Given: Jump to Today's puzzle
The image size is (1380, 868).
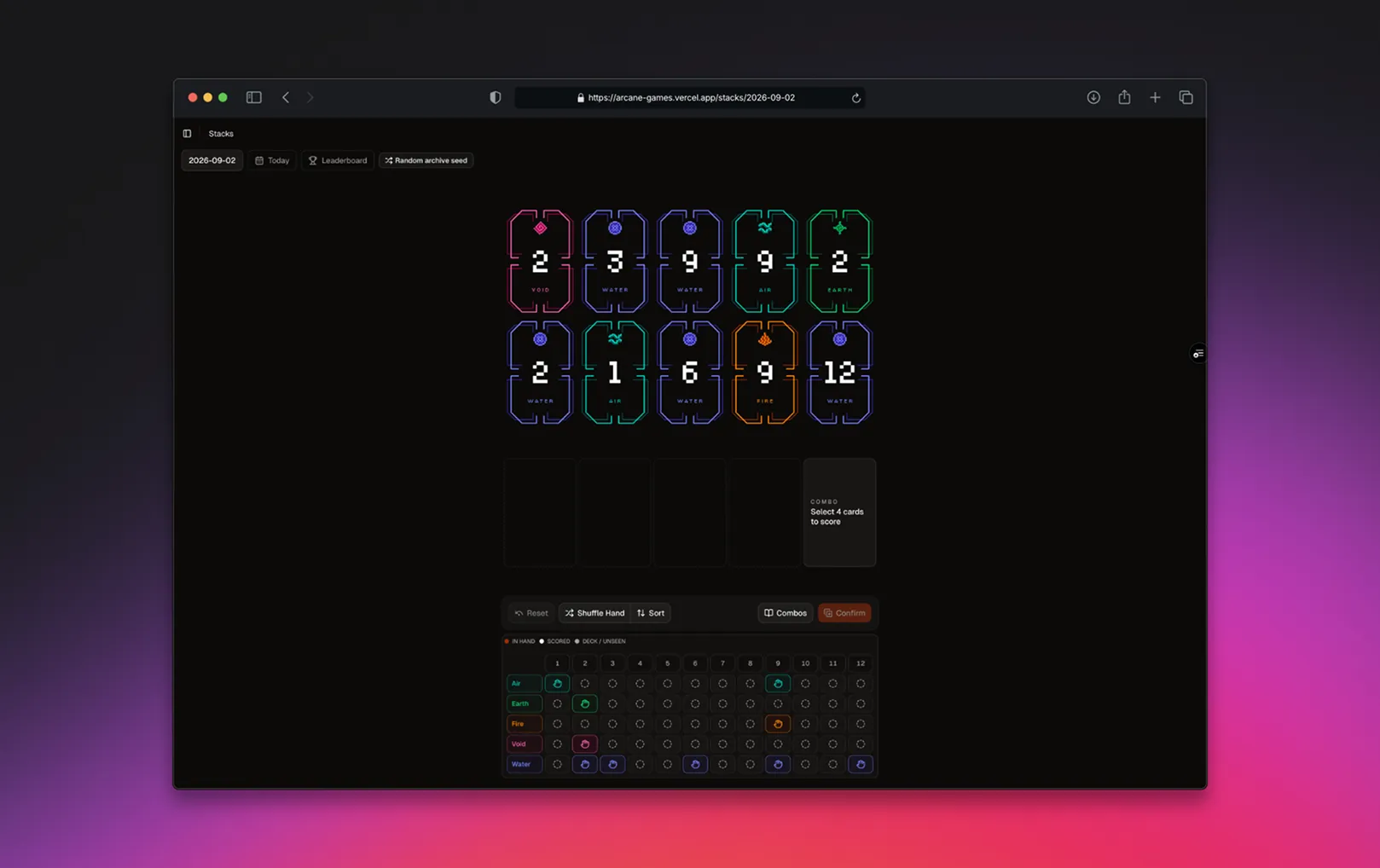Looking at the screenshot, I should 273,160.
